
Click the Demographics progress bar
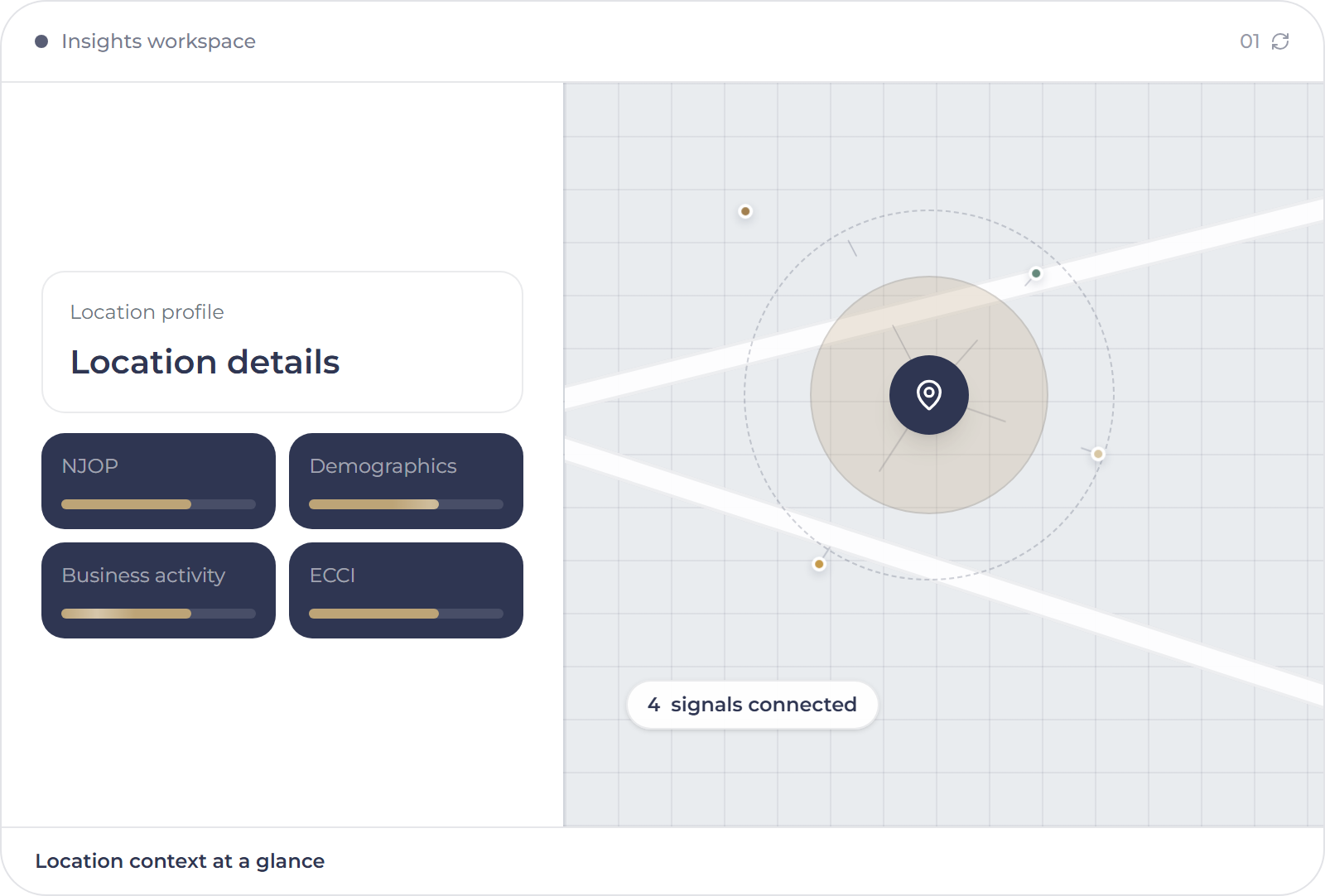coord(406,504)
